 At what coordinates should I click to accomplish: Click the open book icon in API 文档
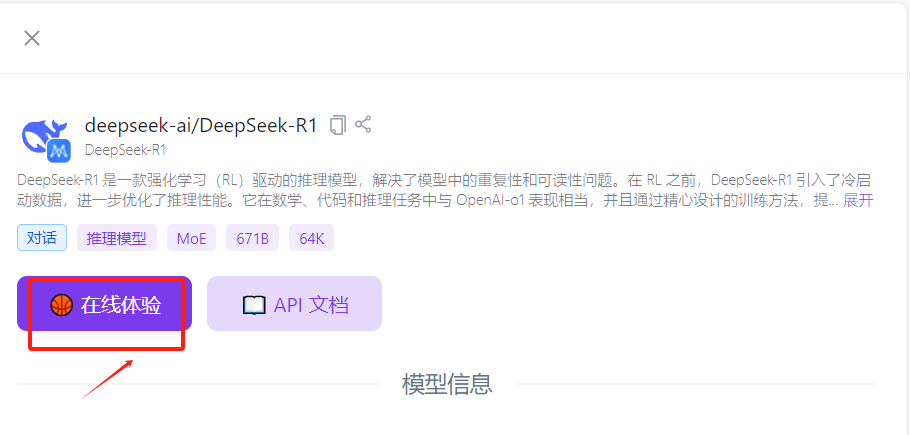coord(254,305)
